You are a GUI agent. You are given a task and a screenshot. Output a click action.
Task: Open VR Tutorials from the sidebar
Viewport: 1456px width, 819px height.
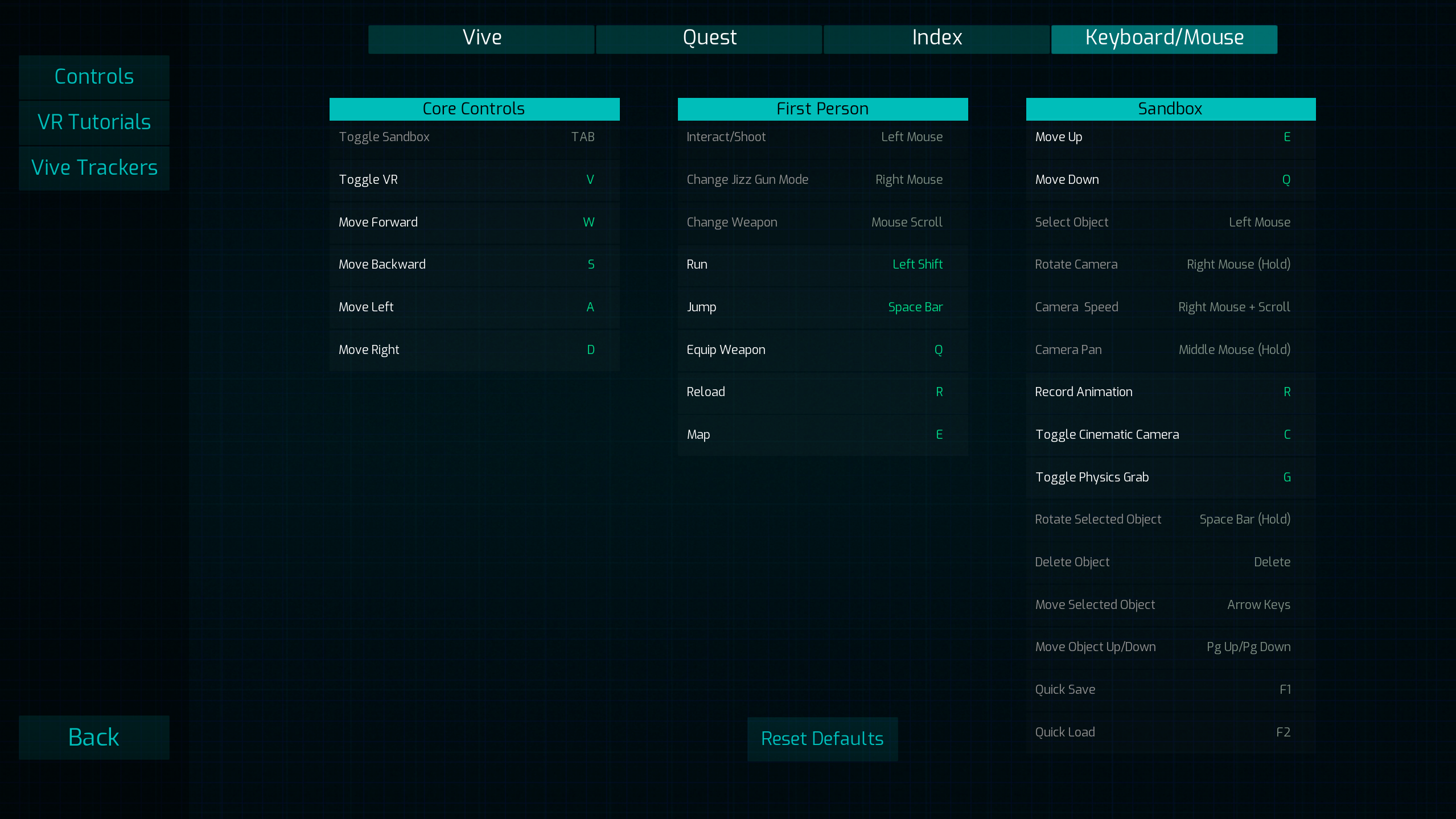[94, 122]
